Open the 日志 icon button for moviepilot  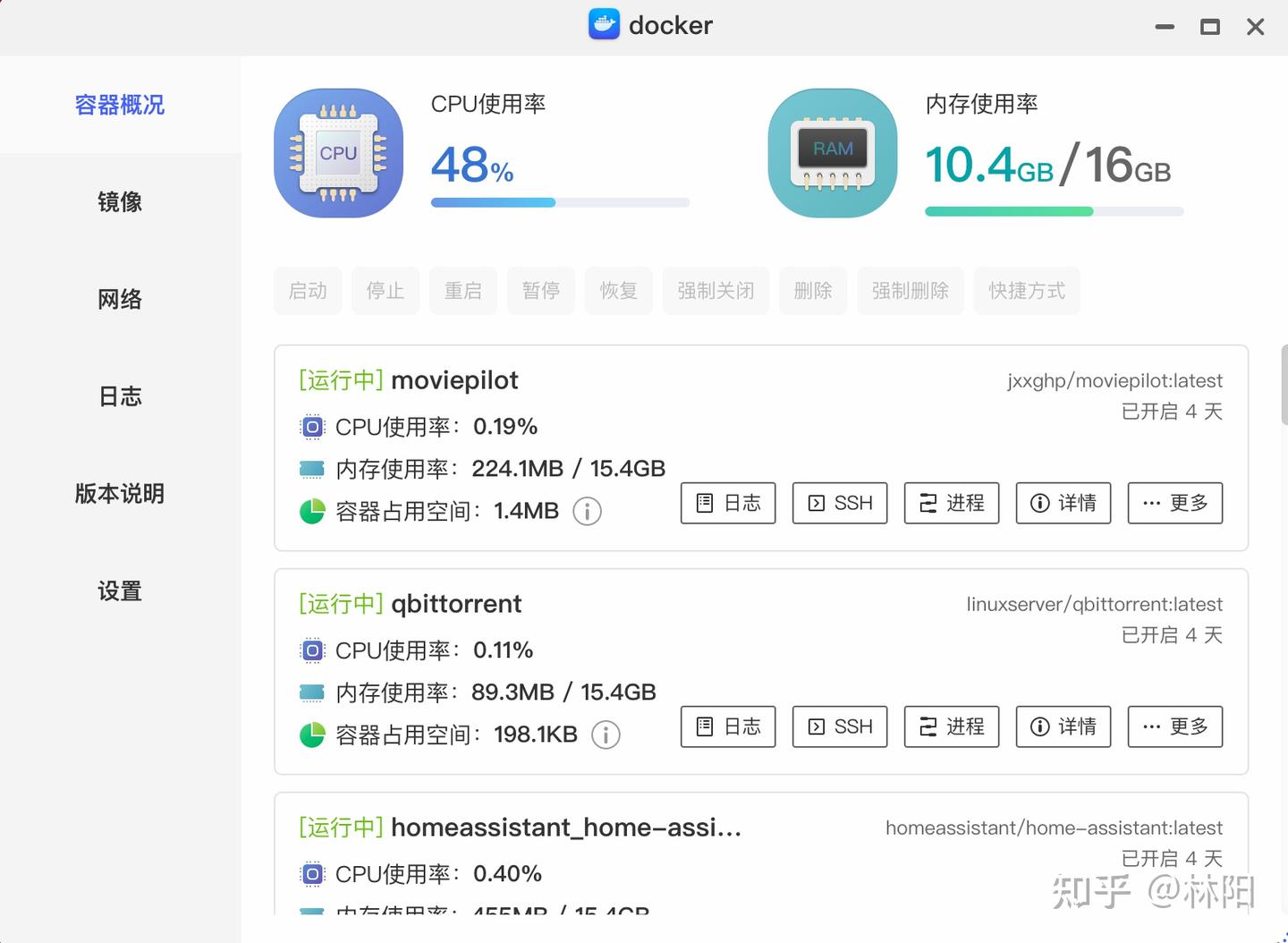coord(727,503)
